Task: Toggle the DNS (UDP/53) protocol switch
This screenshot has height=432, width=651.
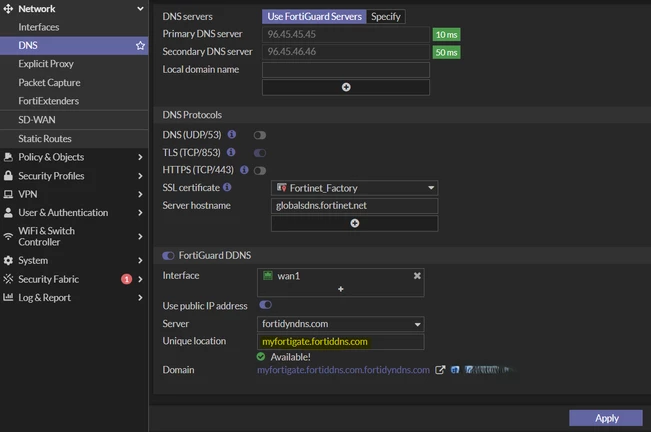Action: [x=260, y=135]
